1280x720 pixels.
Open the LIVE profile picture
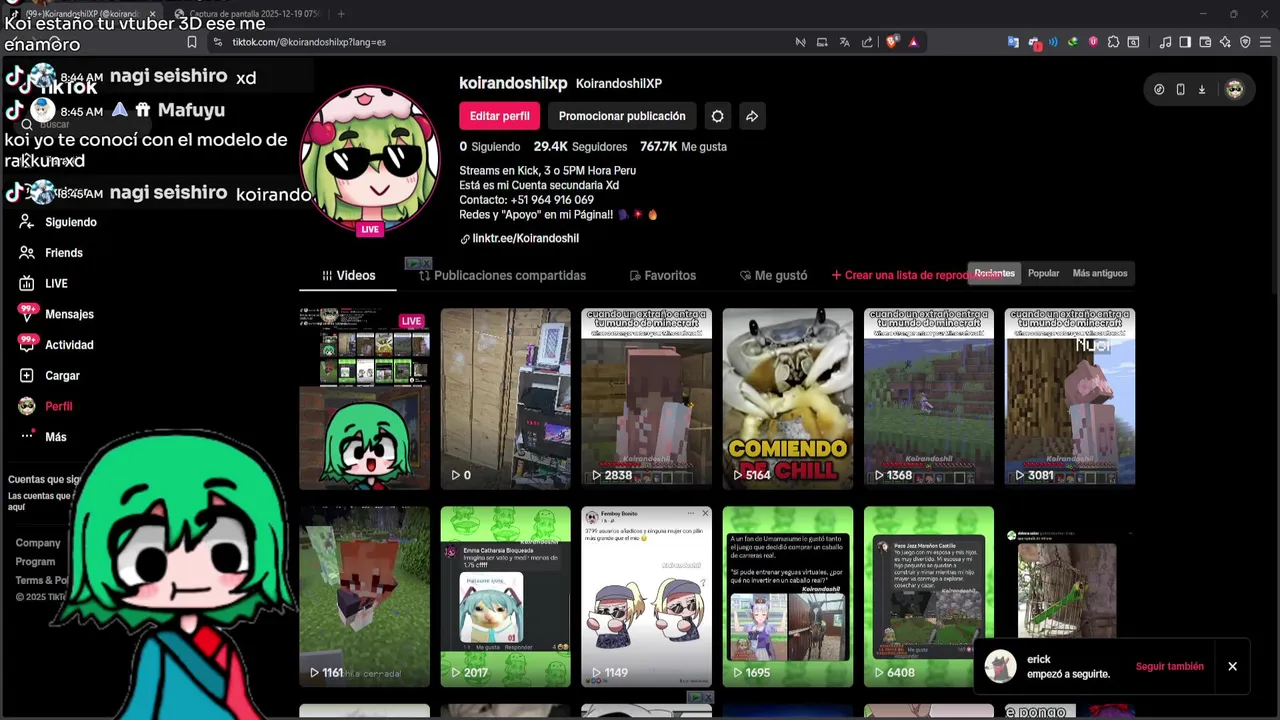point(370,160)
